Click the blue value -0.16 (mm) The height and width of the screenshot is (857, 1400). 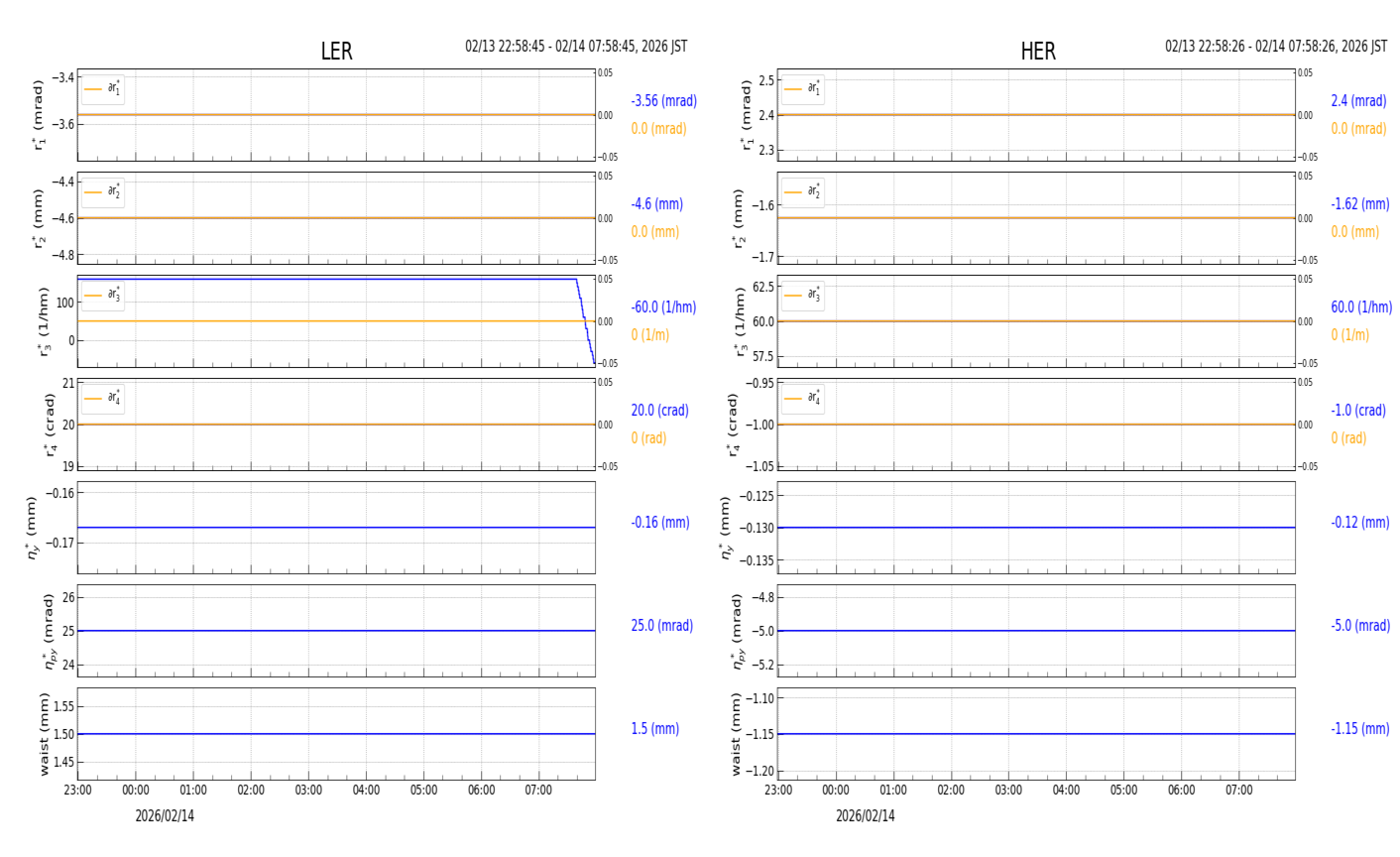pos(660,523)
